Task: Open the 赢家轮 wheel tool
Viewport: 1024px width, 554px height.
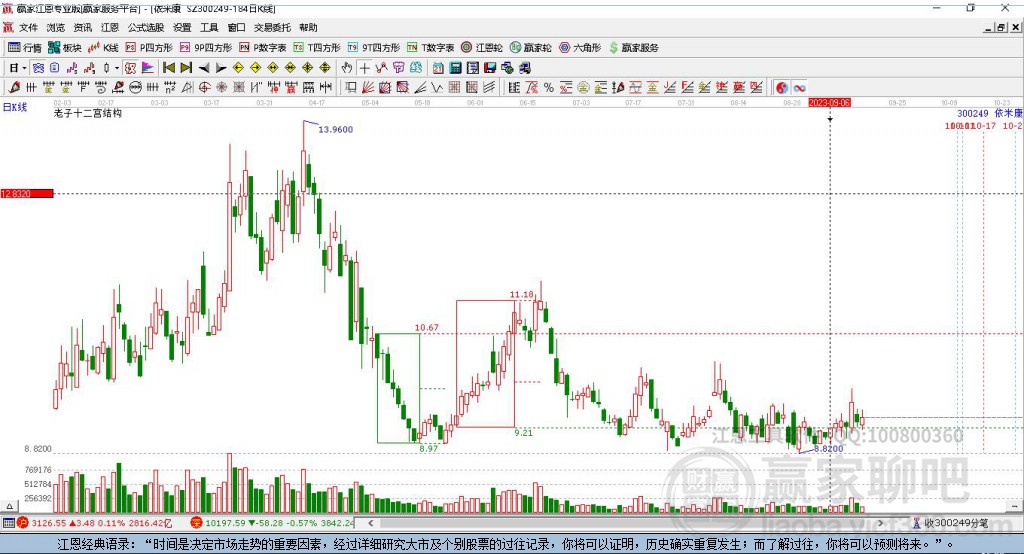Action: [x=530, y=48]
